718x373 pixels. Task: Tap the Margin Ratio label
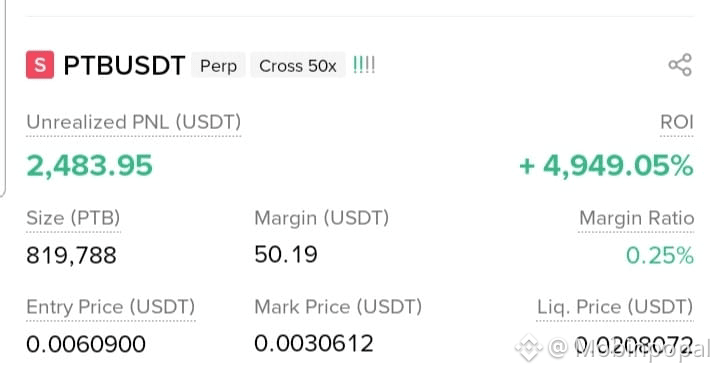(x=636, y=218)
